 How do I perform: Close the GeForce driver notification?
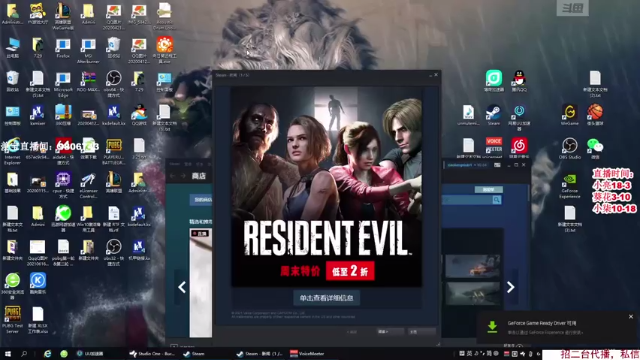click(631, 316)
